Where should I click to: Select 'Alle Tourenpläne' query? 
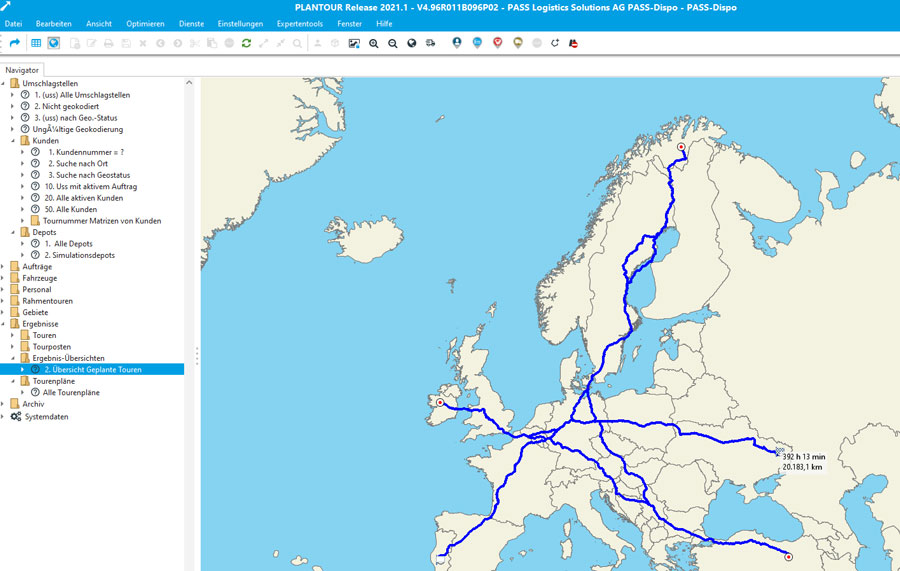(71, 393)
